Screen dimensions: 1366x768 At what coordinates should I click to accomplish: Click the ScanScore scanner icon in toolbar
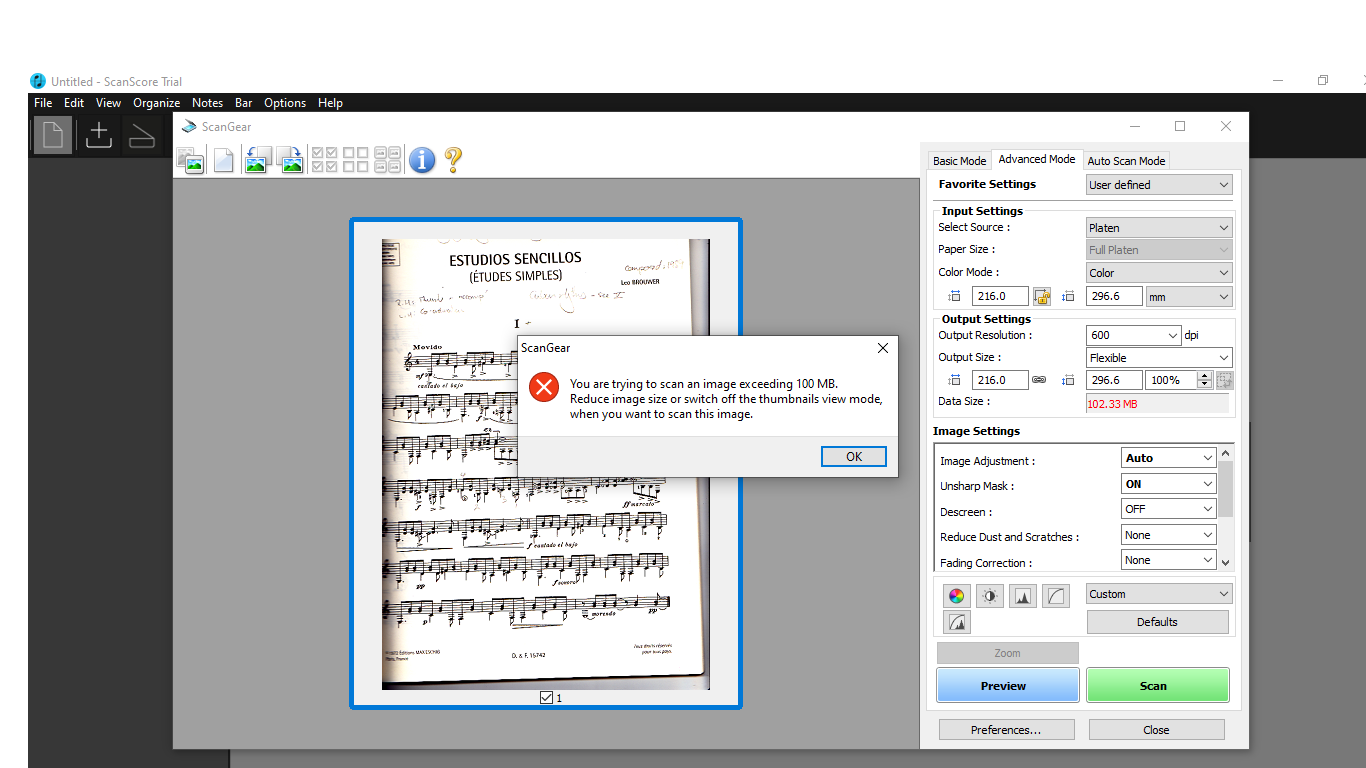tap(142, 135)
